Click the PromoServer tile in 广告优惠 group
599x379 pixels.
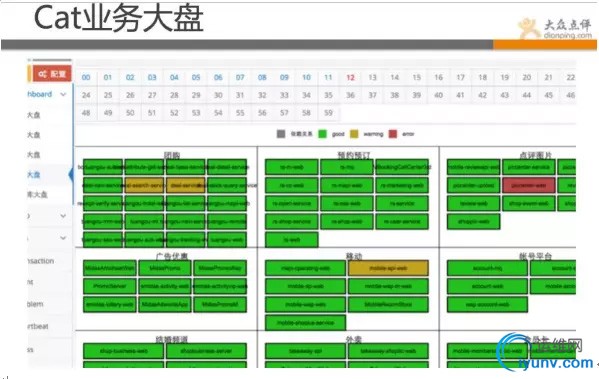[110, 286]
